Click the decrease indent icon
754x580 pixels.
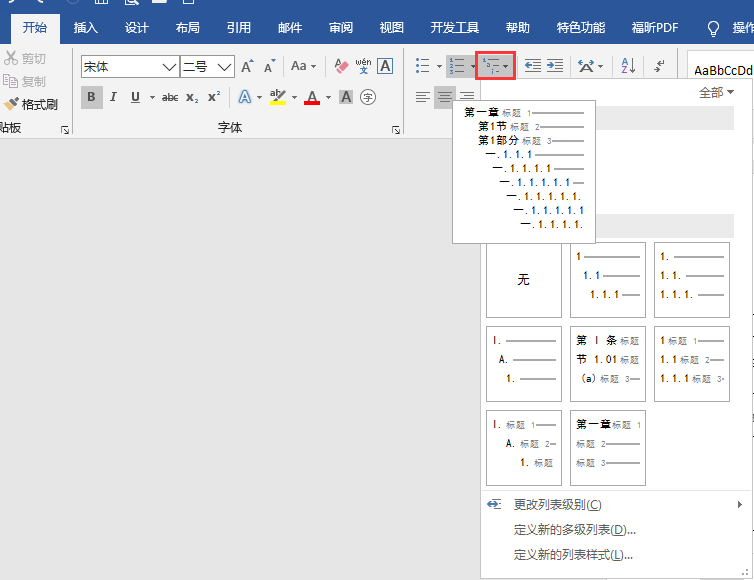[x=533, y=66]
